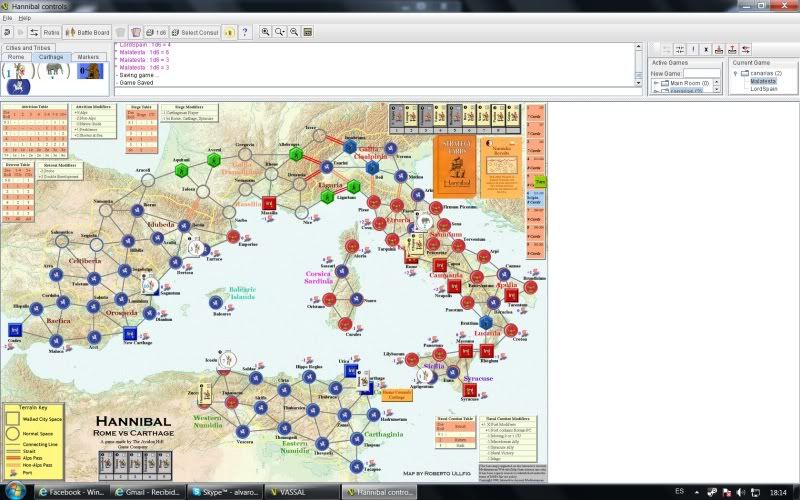Expand the Main Room (0) node
This screenshot has height=500, width=800.
[656, 83]
